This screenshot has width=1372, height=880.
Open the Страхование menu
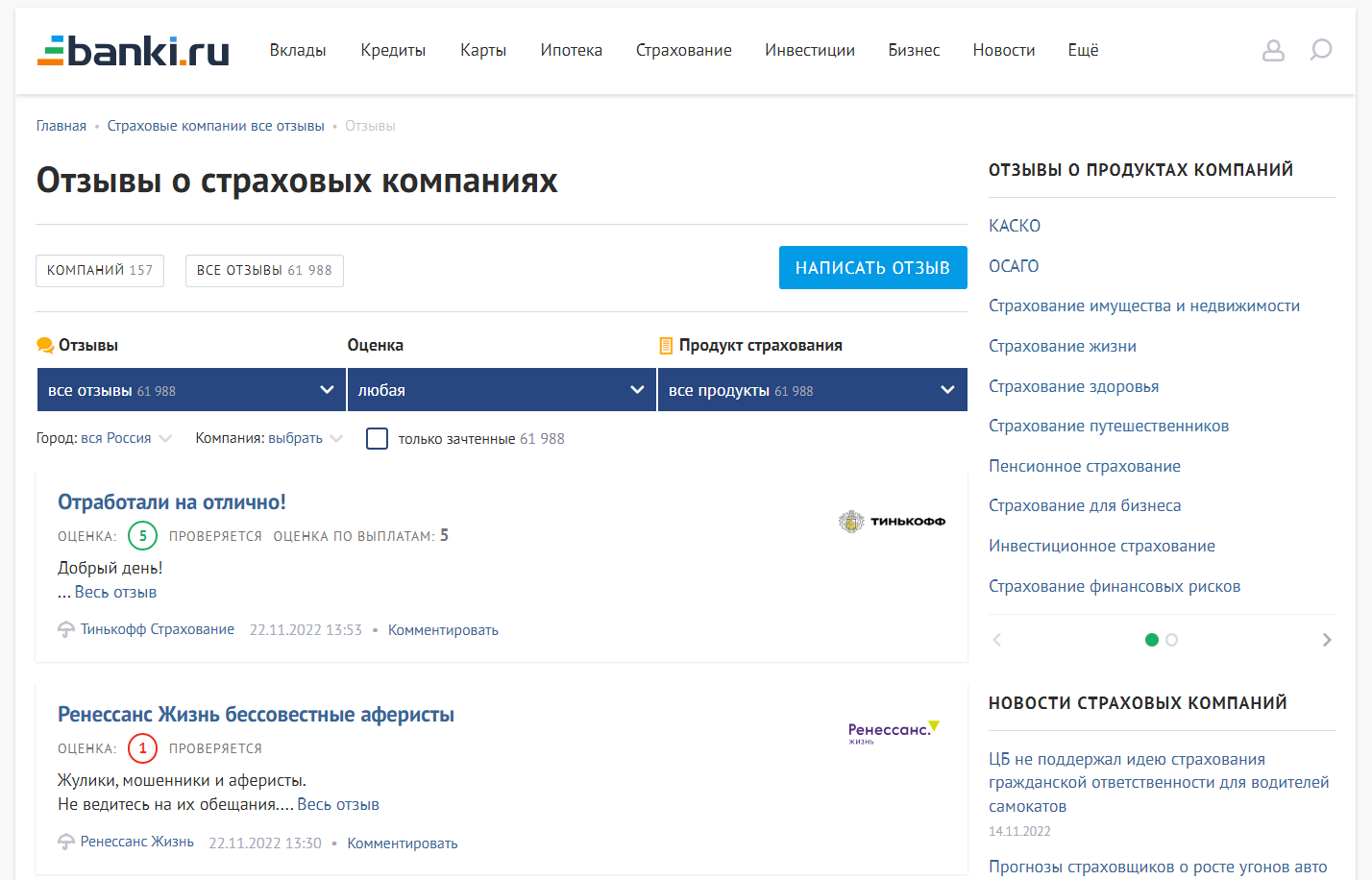point(684,50)
